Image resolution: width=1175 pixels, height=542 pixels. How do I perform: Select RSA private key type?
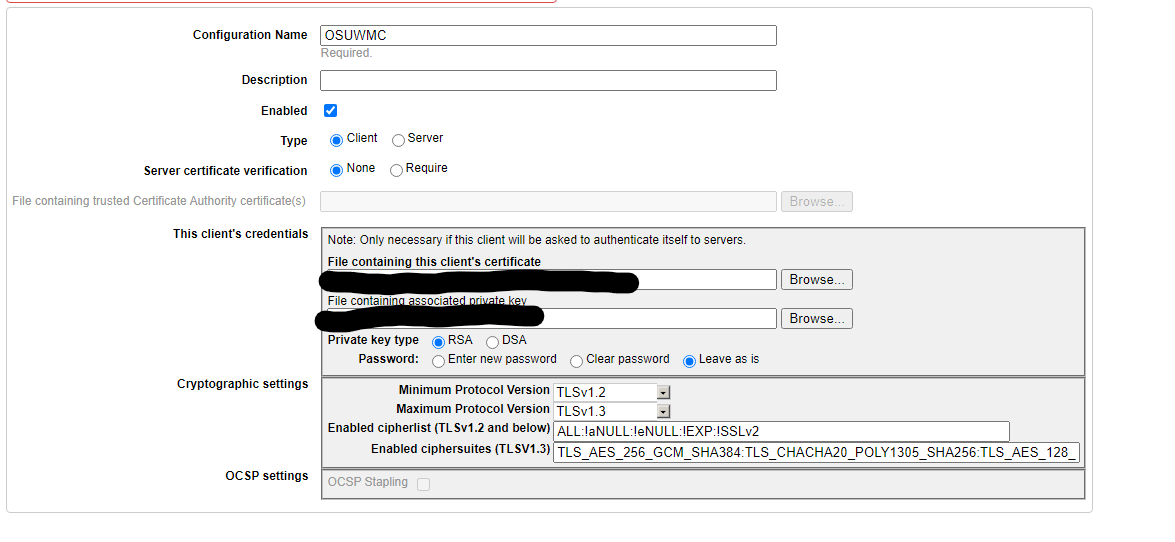438,342
